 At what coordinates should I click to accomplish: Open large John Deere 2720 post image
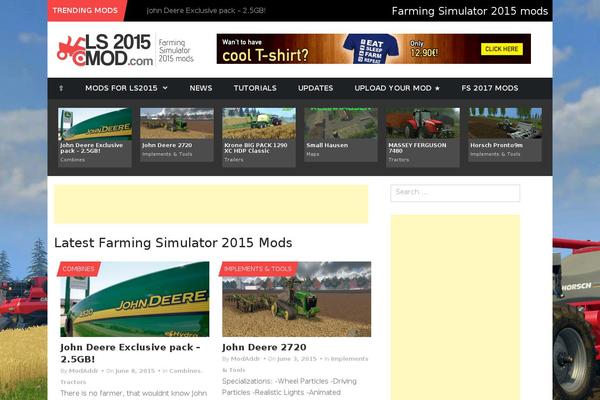click(x=297, y=299)
